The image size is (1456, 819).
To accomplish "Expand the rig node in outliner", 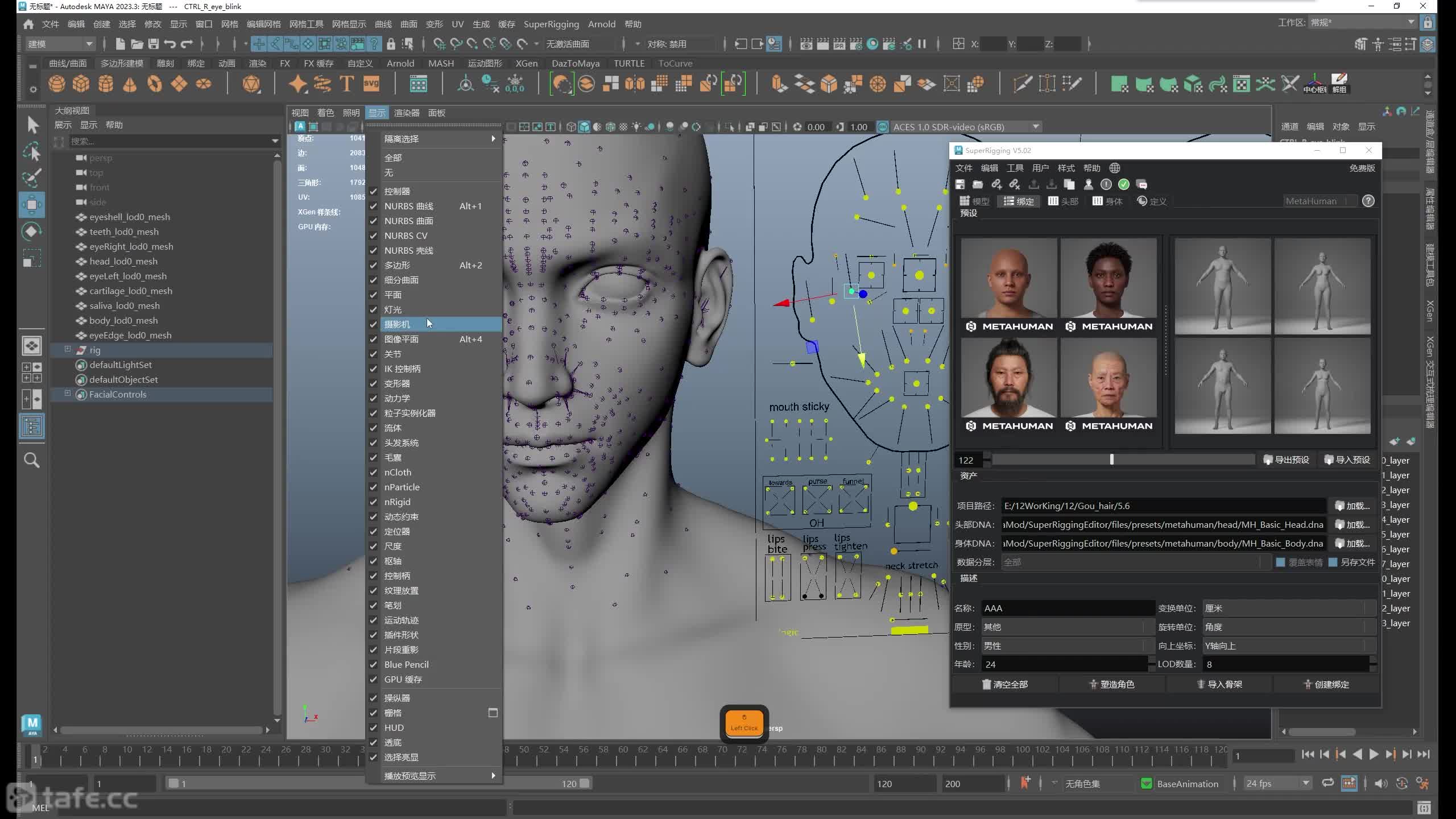I will 68,349.
